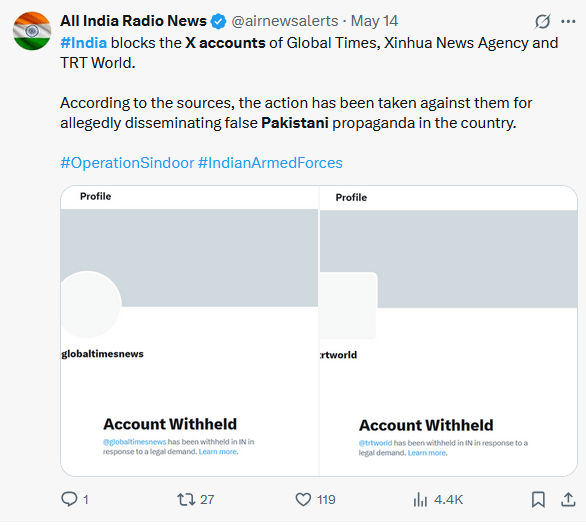Viewport: 586px width, 525px height.
Task: Open the #IndianArmedForces hashtag
Action: click(x=270, y=163)
